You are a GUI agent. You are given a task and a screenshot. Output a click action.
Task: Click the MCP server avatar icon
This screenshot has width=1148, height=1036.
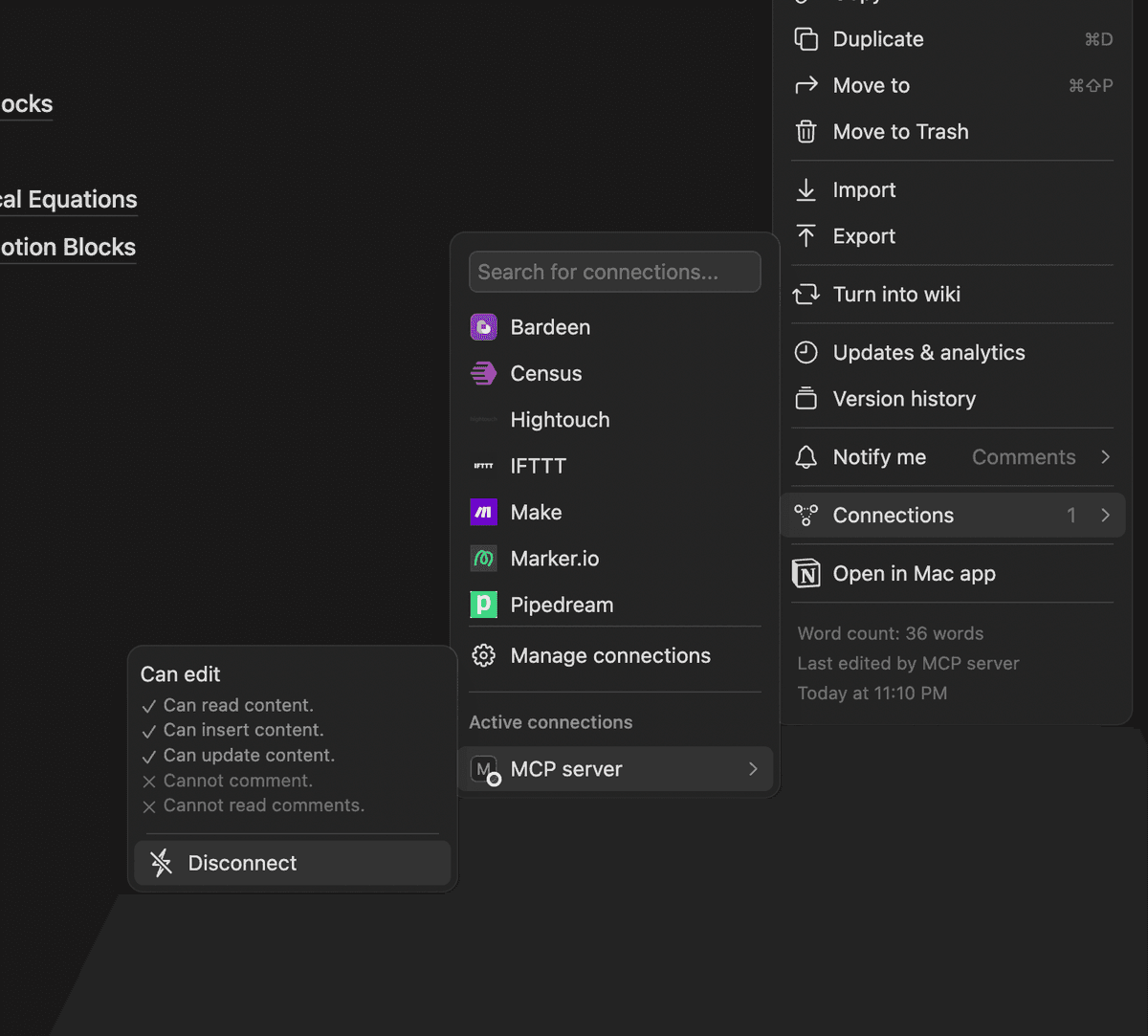point(485,769)
